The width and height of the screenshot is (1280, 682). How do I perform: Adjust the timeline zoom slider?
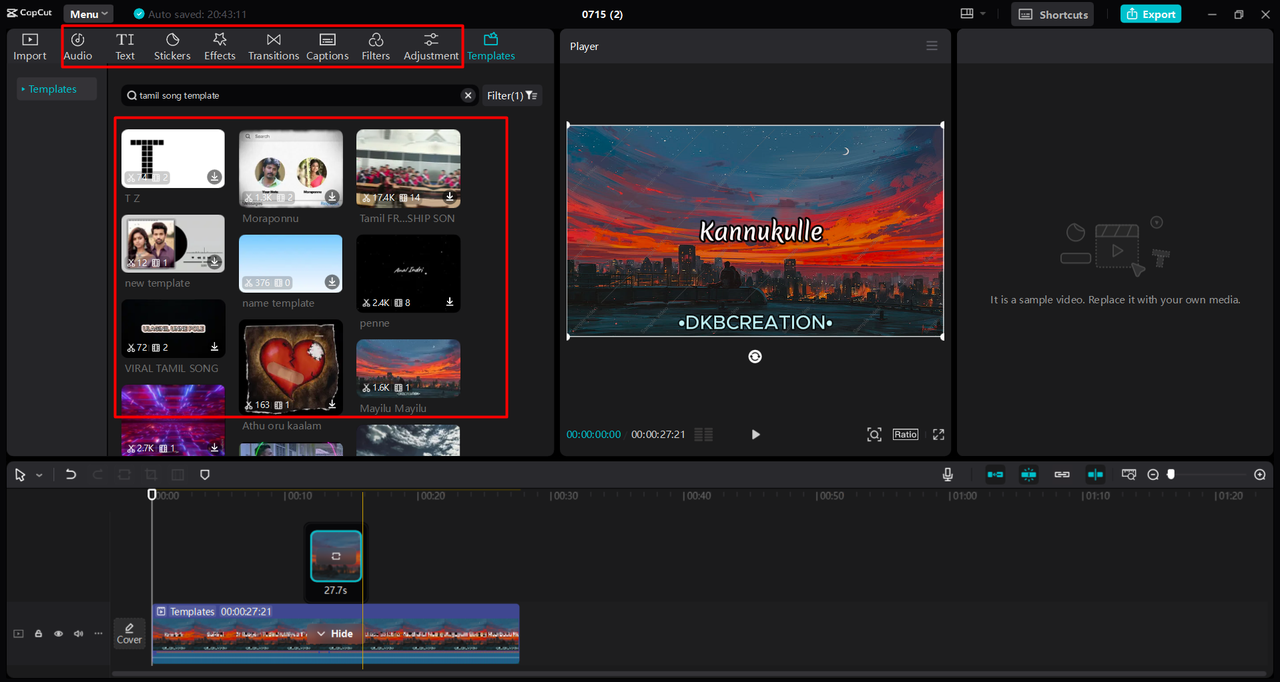coord(1171,475)
